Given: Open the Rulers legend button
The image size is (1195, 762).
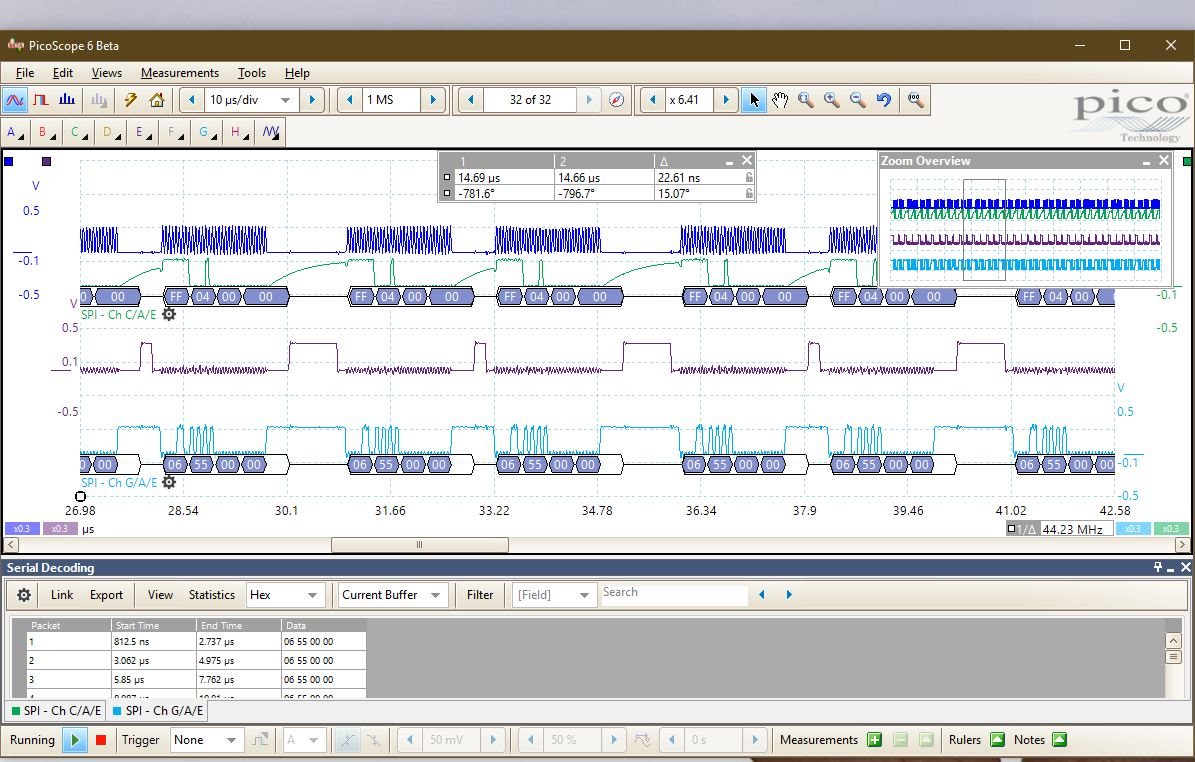Looking at the screenshot, I should pyautogui.click(x=997, y=740).
